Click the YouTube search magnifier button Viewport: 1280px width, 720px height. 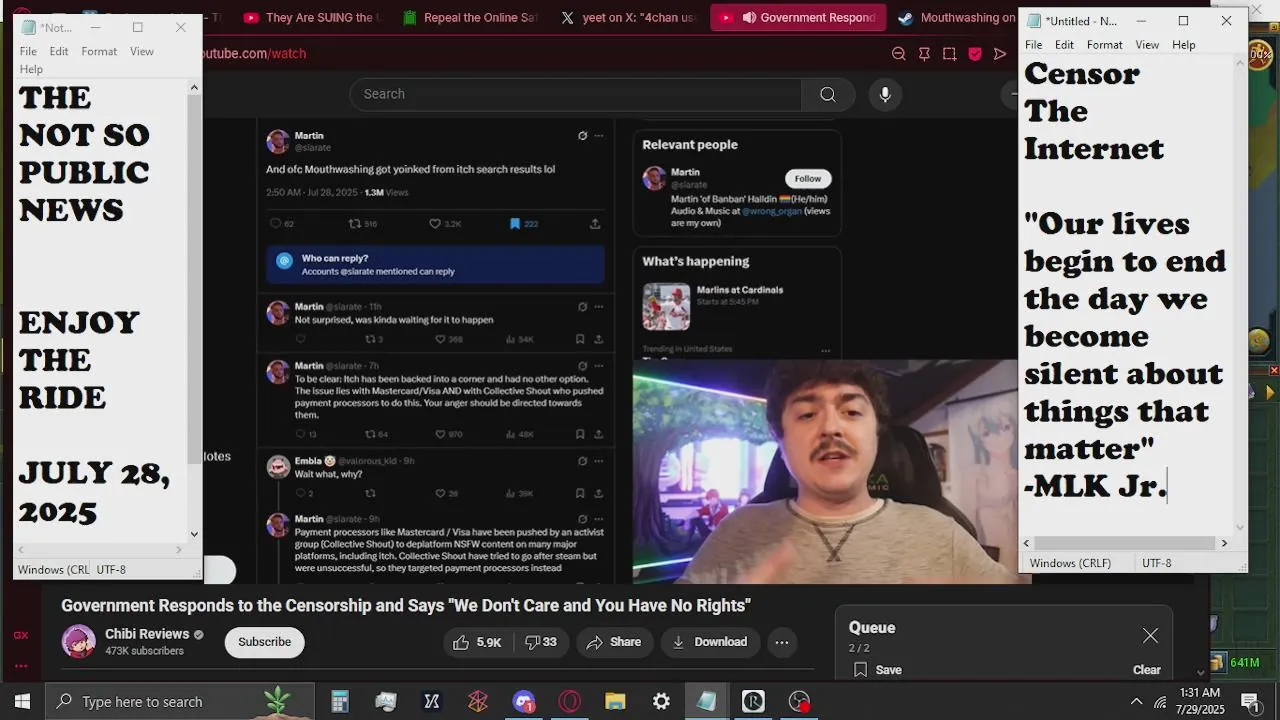828,94
